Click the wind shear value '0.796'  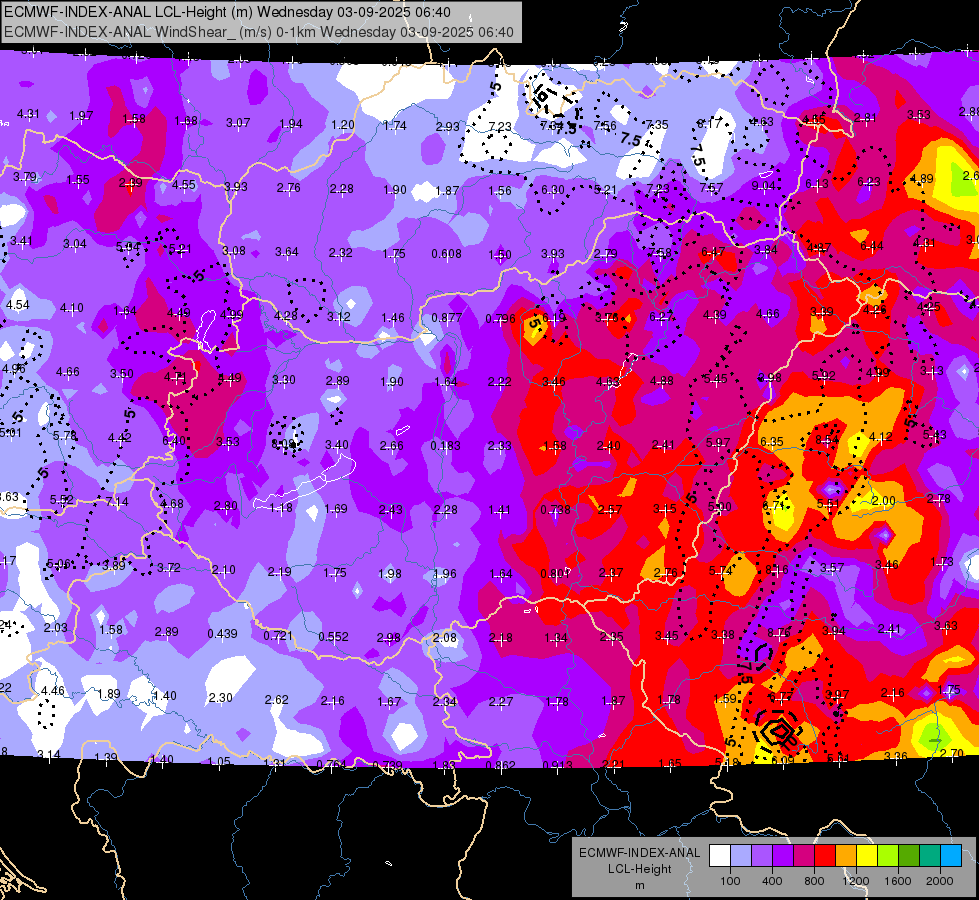point(501,319)
